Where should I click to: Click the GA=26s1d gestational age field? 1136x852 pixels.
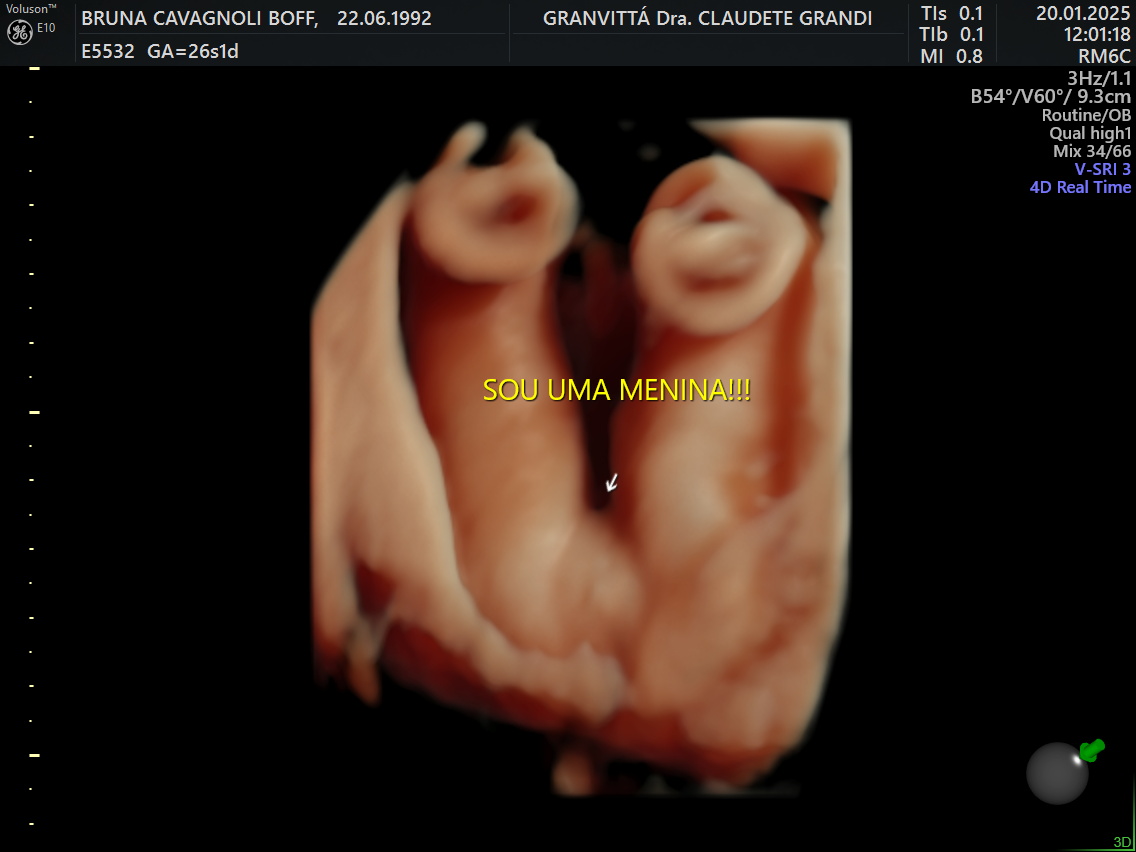click(192, 51)
